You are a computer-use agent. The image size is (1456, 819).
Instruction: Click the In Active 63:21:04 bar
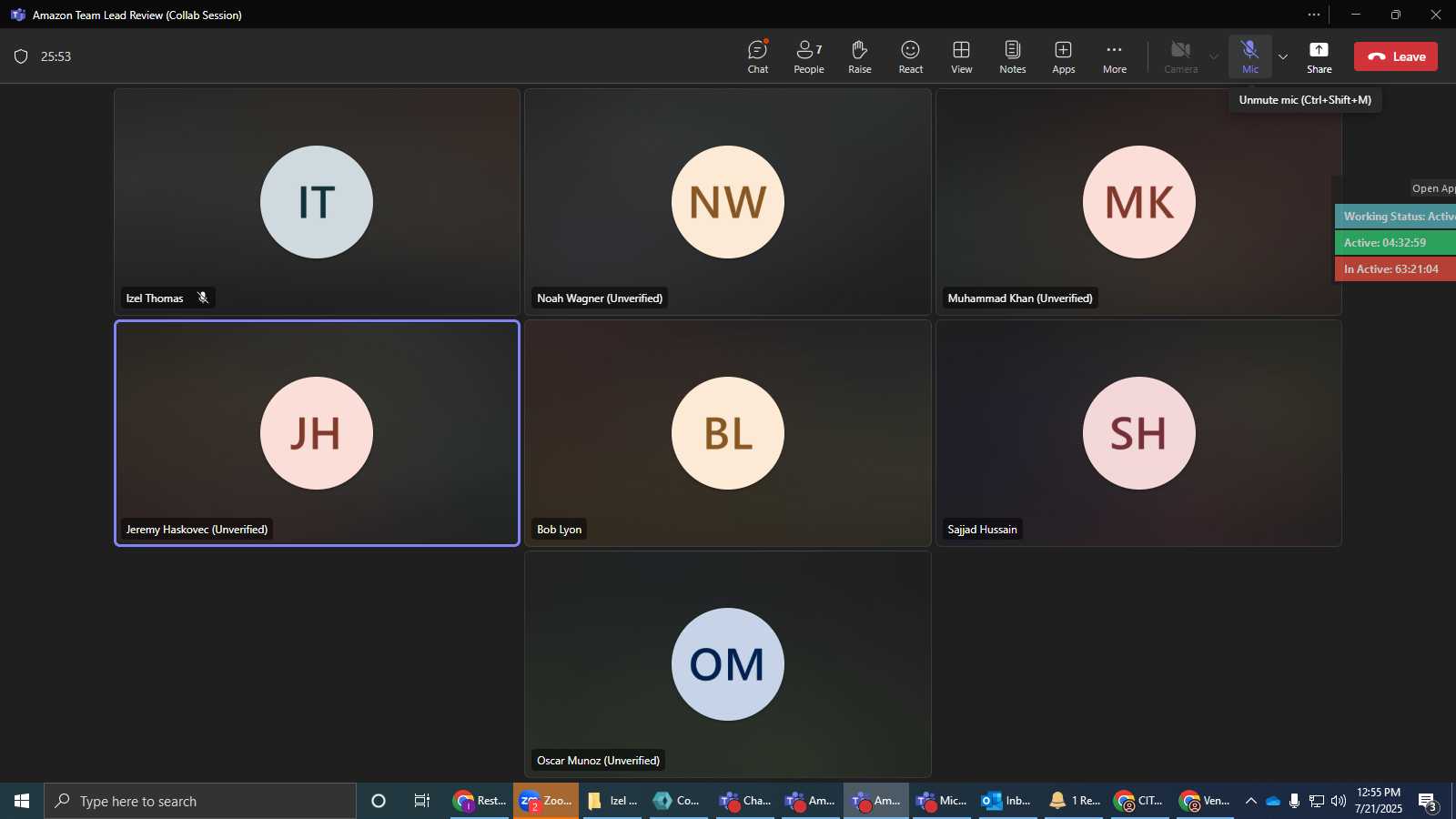[x=1395, y=269]
